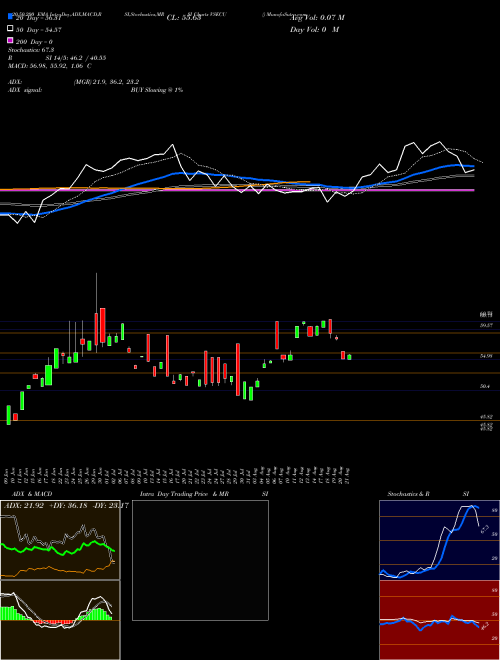This screenshot has width=500, height=660.
Task: Click the MACD histogram chart panel
Action: coord(60,620)
